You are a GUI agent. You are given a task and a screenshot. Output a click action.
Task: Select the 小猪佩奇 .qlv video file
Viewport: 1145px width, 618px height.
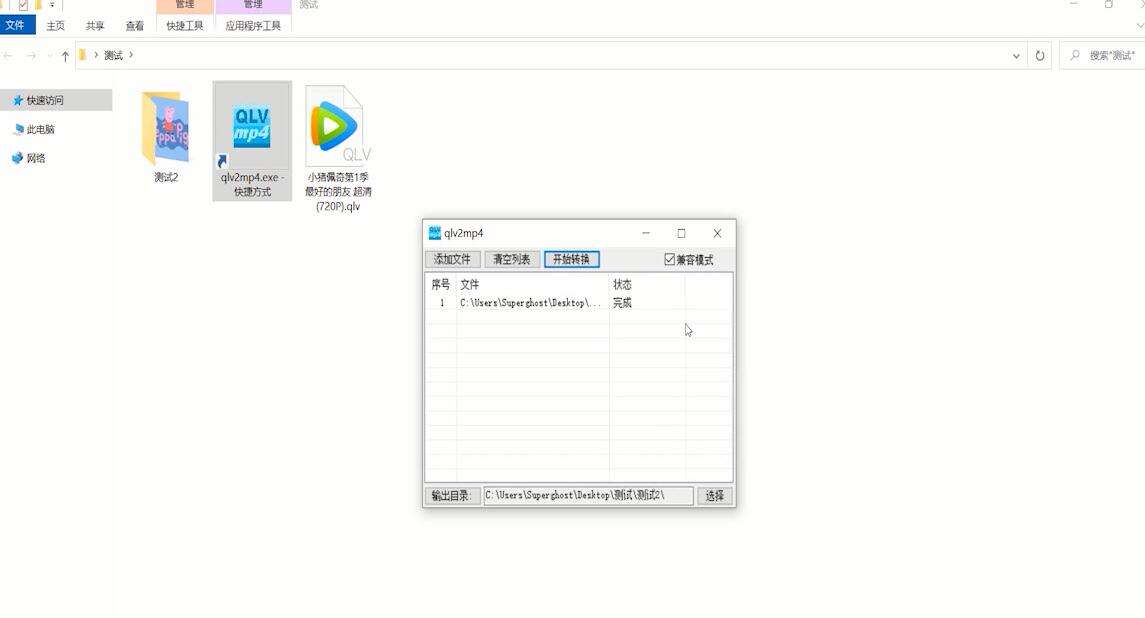[x=338, y=130]
